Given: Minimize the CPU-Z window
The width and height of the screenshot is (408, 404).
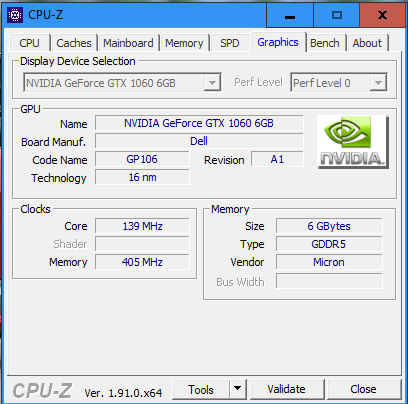Looking at the screenshot, I should (290, 15).
